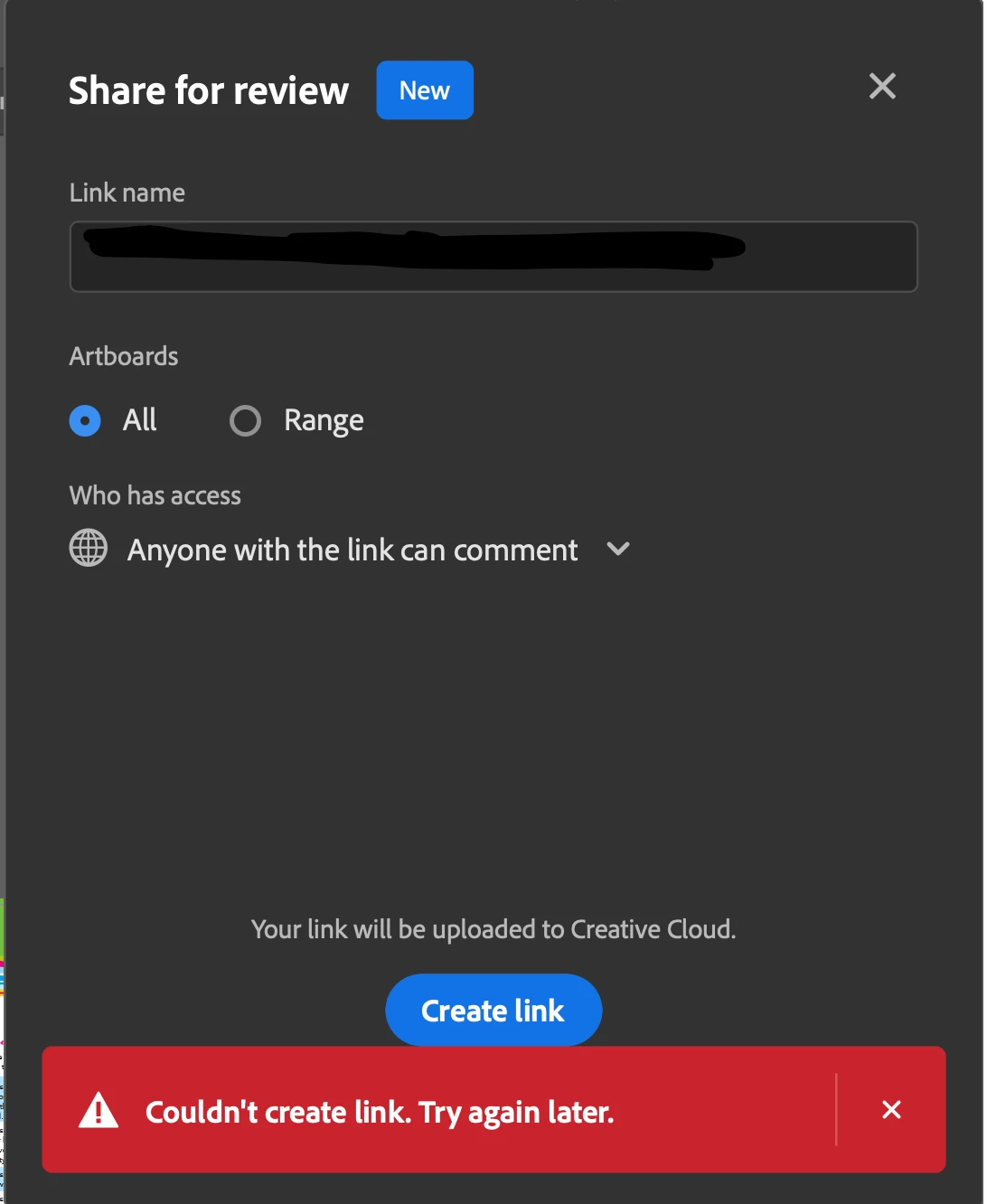987x1204 pixels.
Task: Click the Link name label
Action: tap(127, 193)
